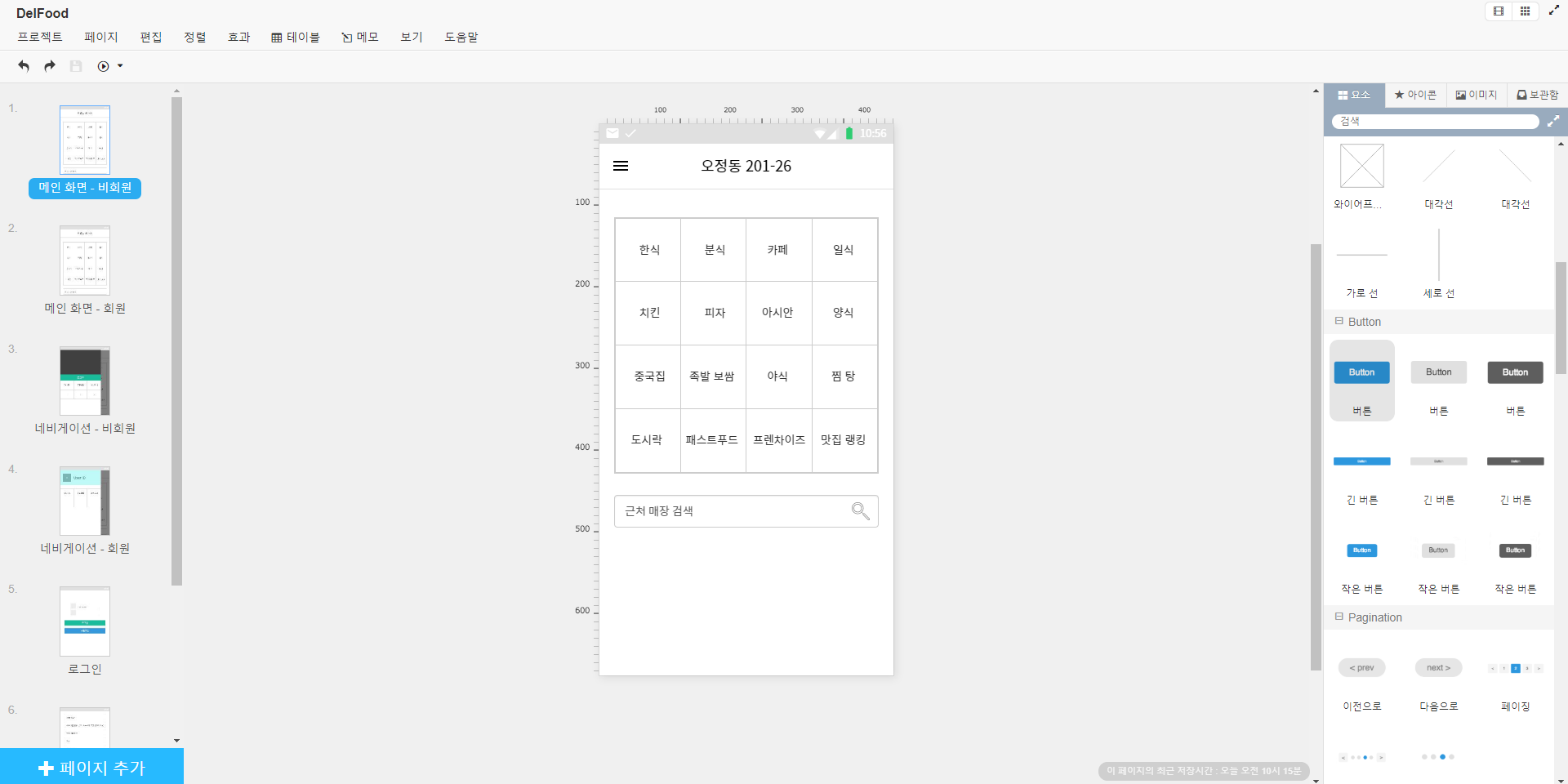The image size is (1568, 784).
Task: Pick the vertical line (세로 선) element
Action: pyautogui.click(x=1439, y=255)
